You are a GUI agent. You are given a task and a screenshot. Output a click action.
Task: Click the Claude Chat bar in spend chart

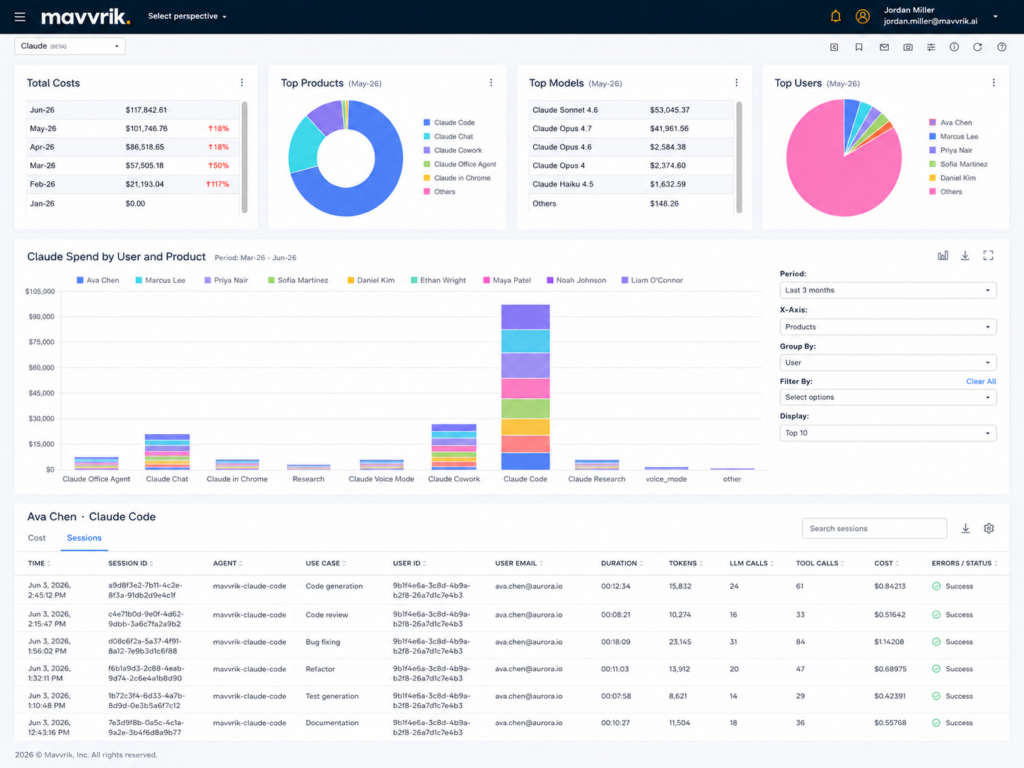(x=167, y=452)
